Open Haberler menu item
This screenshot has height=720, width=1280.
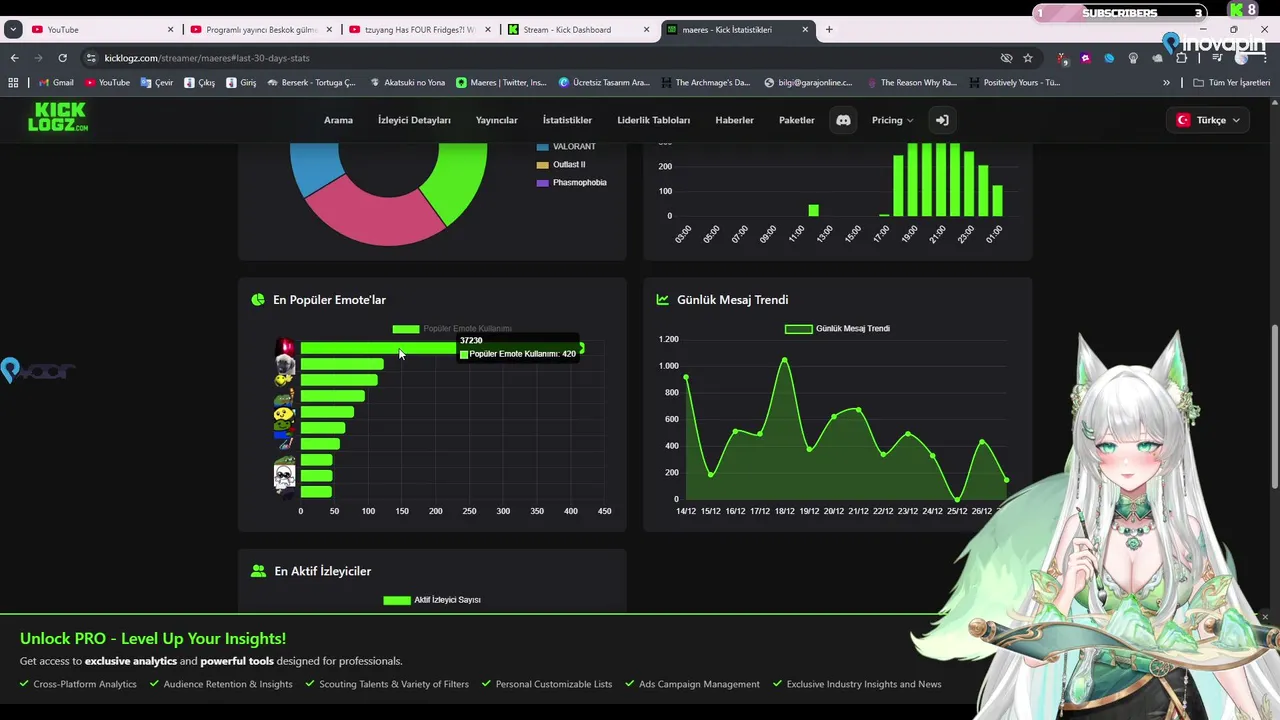734,120
